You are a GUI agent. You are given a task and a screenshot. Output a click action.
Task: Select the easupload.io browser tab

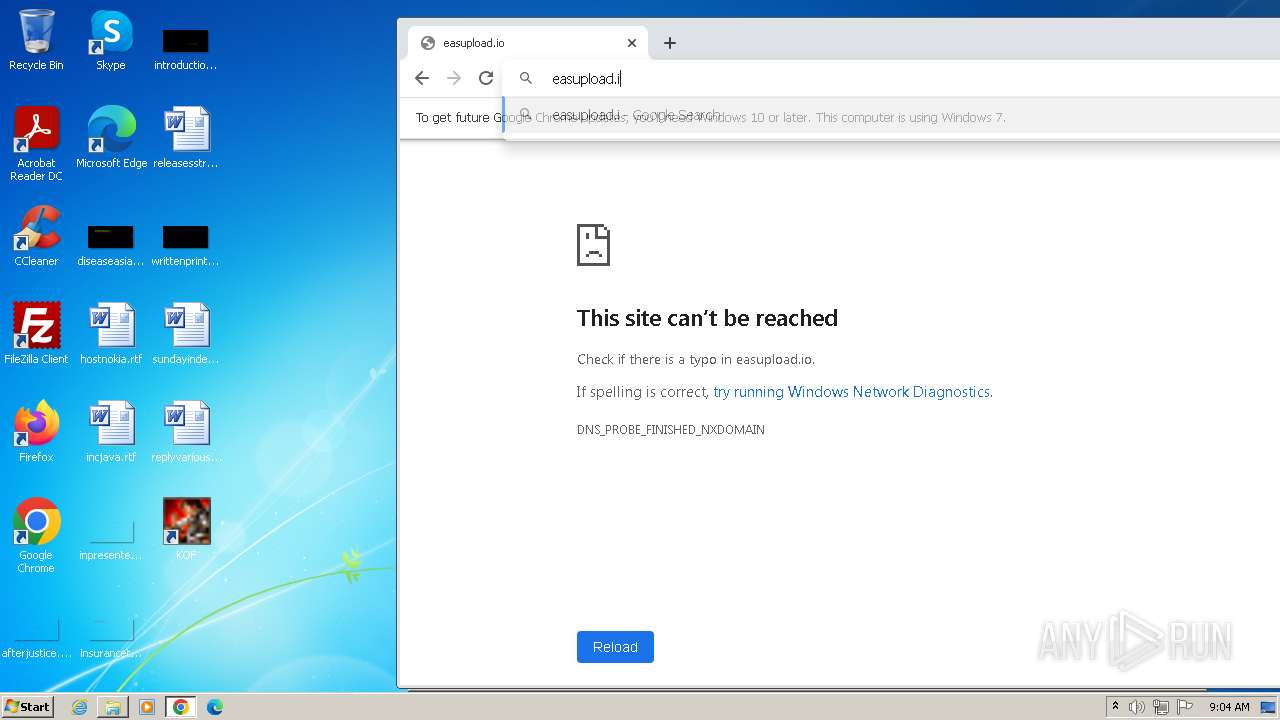point(528,43)
